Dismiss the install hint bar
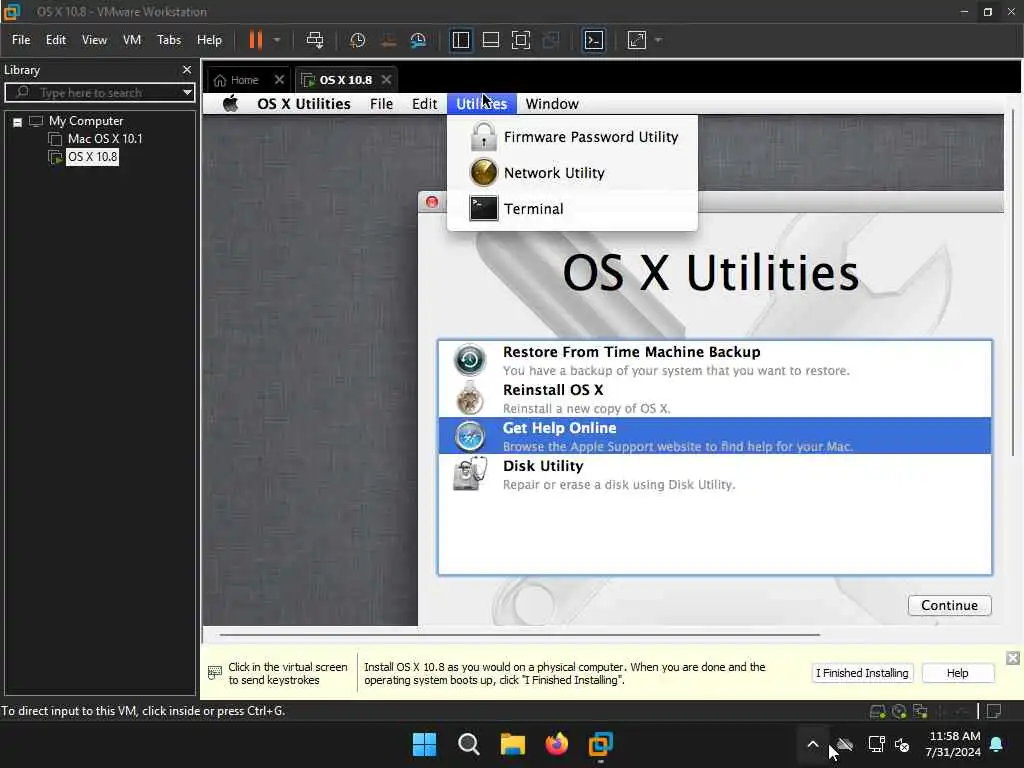 click(1013, 658)
